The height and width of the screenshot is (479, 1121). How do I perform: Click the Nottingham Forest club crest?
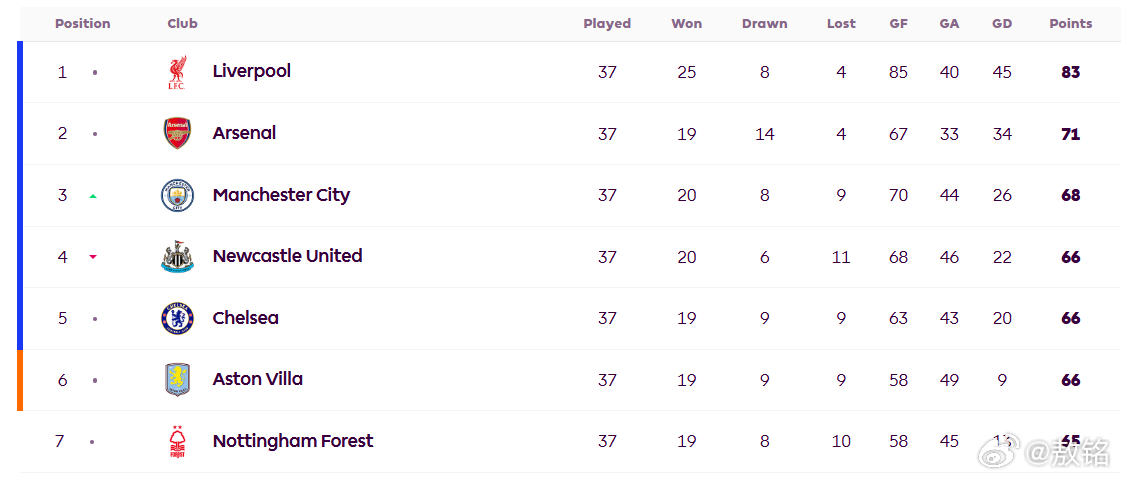pyautogui.click(x=177, y=441)
